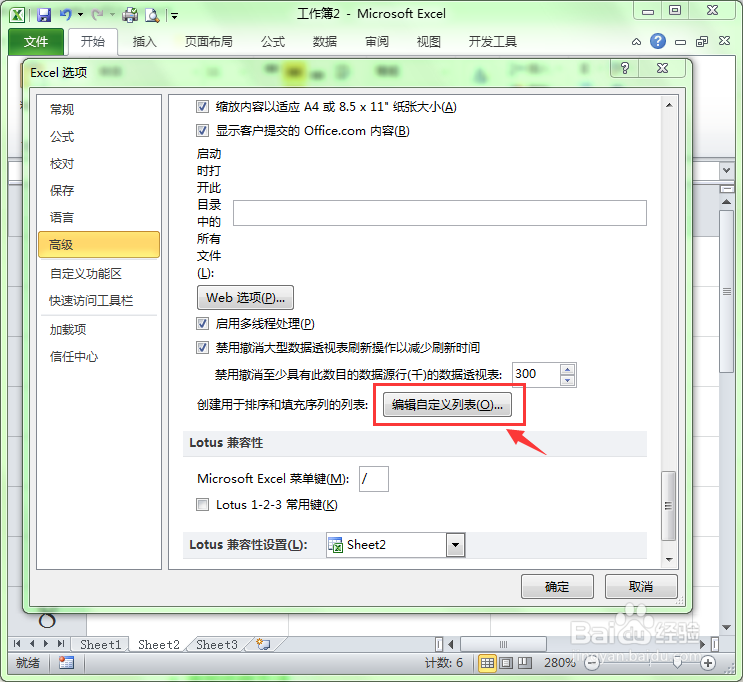Click the startup directory input field
This screenshot has height=682, width=743.
click(440, 213)
